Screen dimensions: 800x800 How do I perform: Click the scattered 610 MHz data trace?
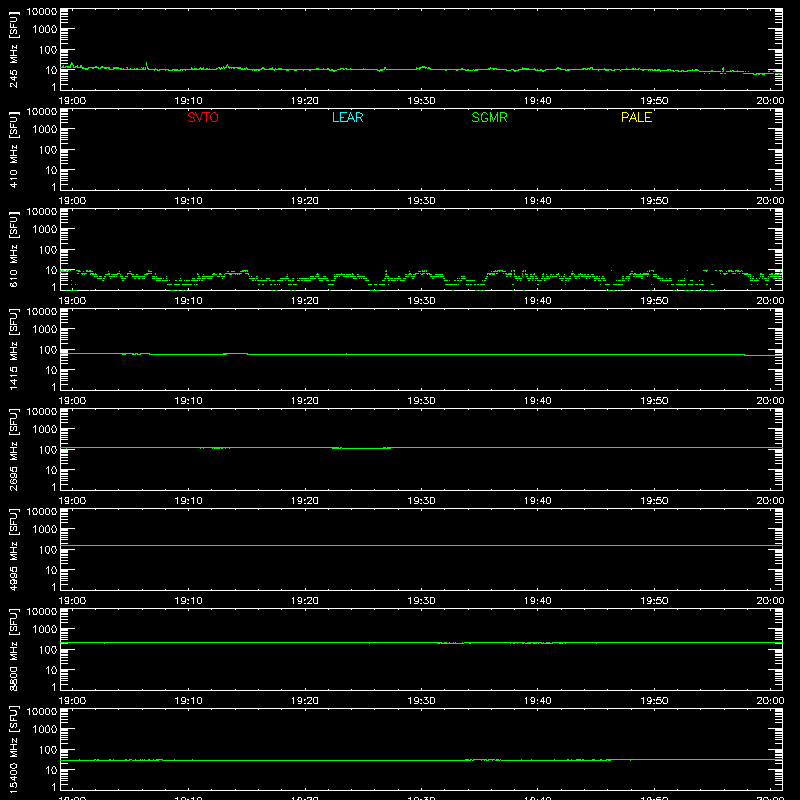point(421,278)
